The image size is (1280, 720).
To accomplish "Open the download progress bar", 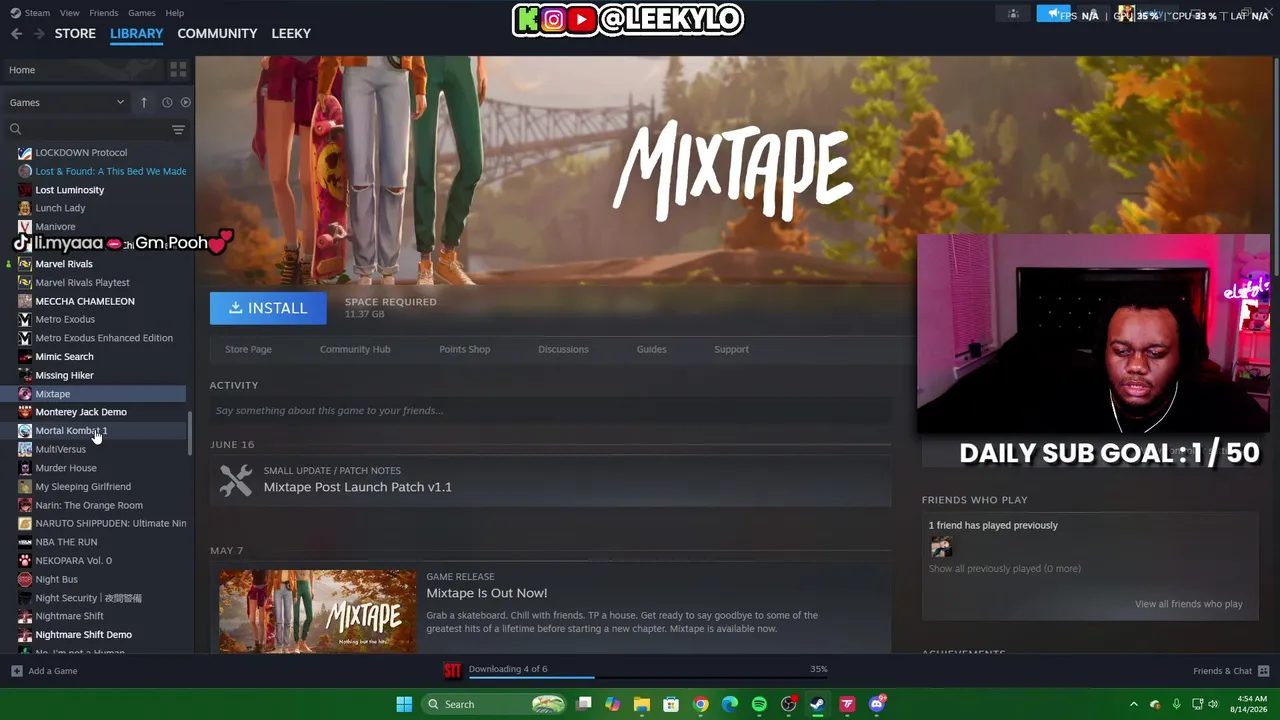I will click(648, 676).
